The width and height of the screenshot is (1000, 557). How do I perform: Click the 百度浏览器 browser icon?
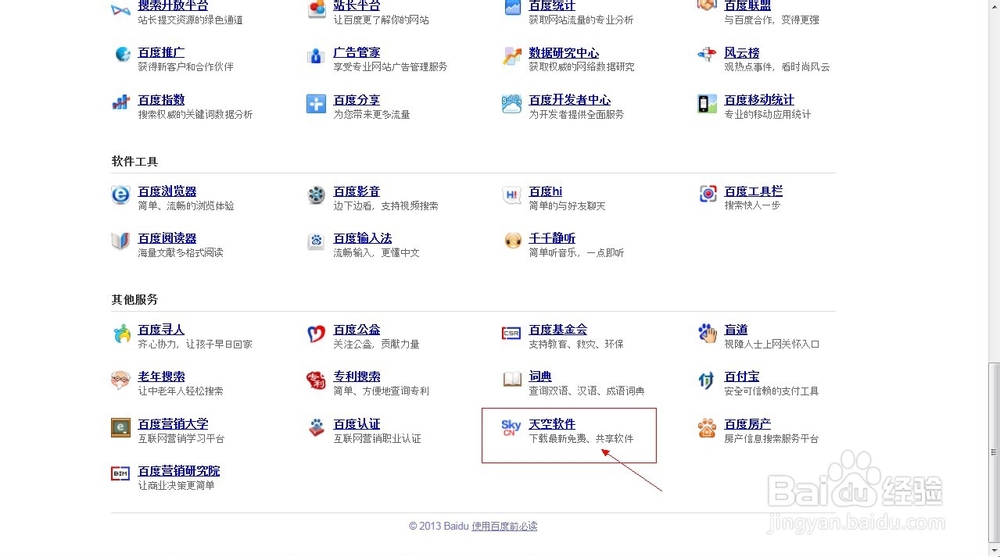click(121, 195)
